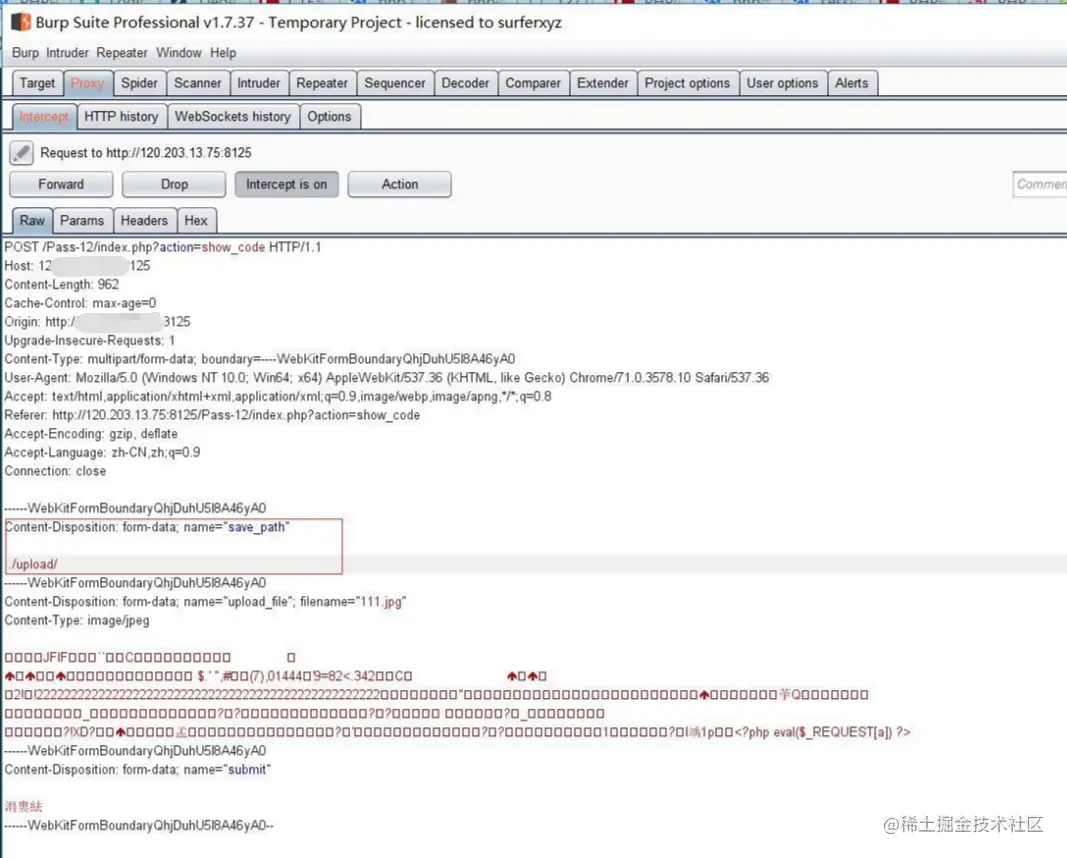Click the POST /Pass-12/index.php request line
The image size is (1067, 858).
coord(163,247)
